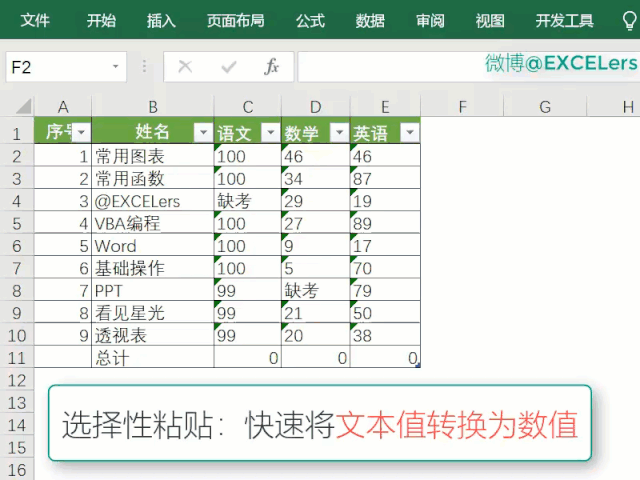This screenshot has width=640, height=480.
Task: Open the 序号 column filter dropdown
Action: coord(82,132)
